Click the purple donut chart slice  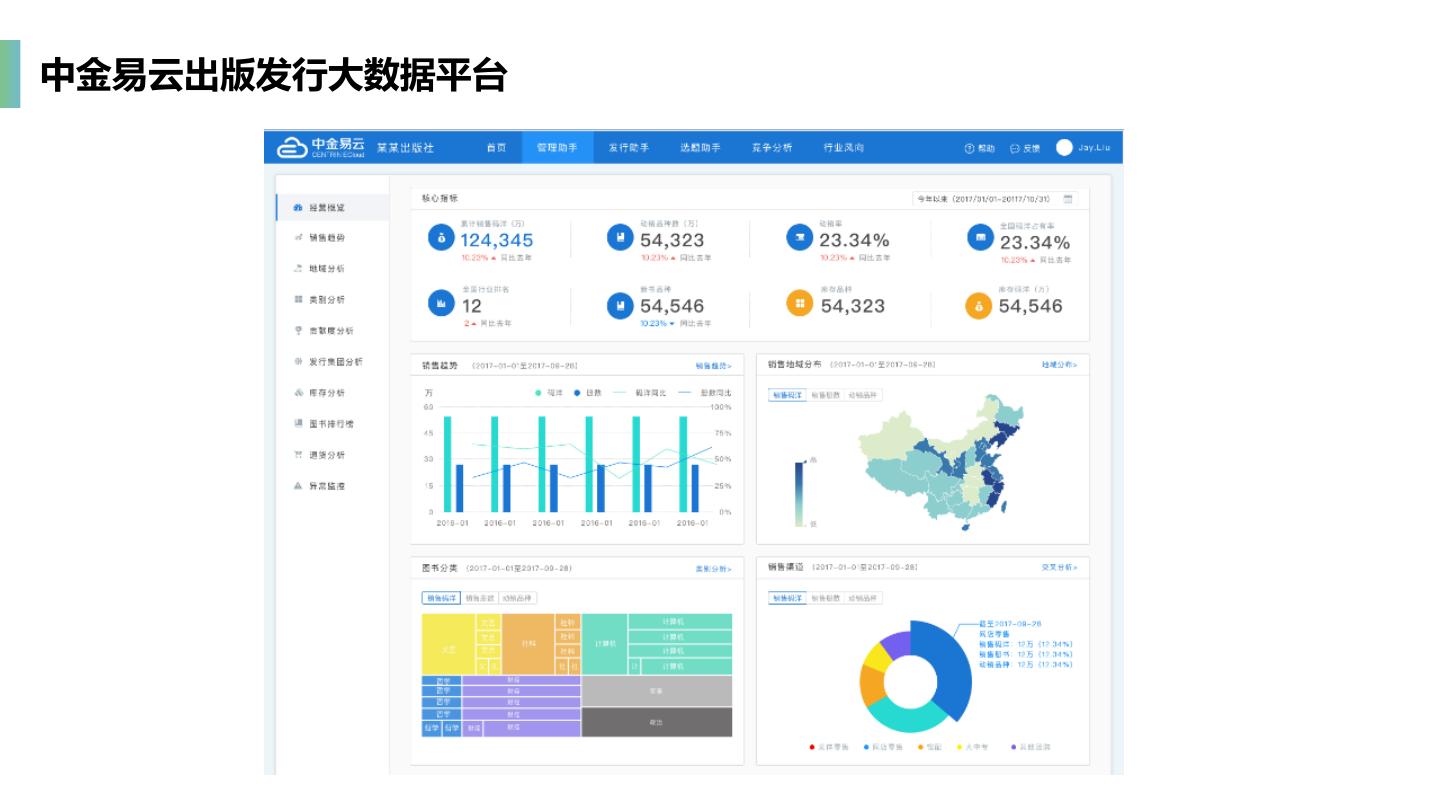tap(896, 645)
